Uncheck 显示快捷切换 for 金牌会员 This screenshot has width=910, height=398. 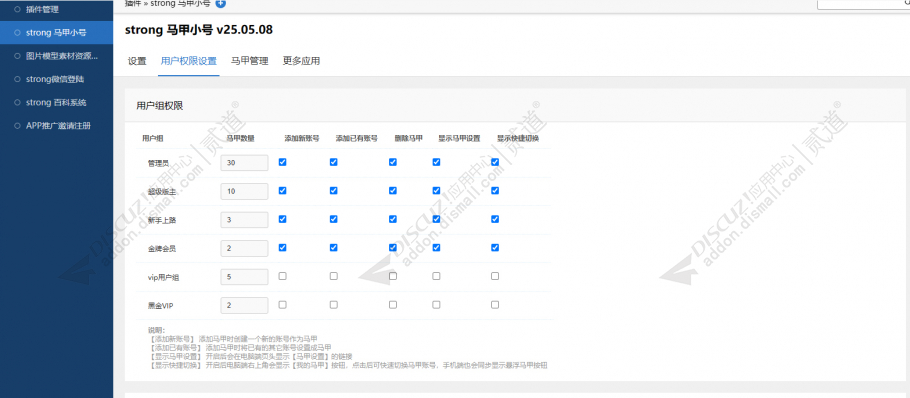[495, 247]
